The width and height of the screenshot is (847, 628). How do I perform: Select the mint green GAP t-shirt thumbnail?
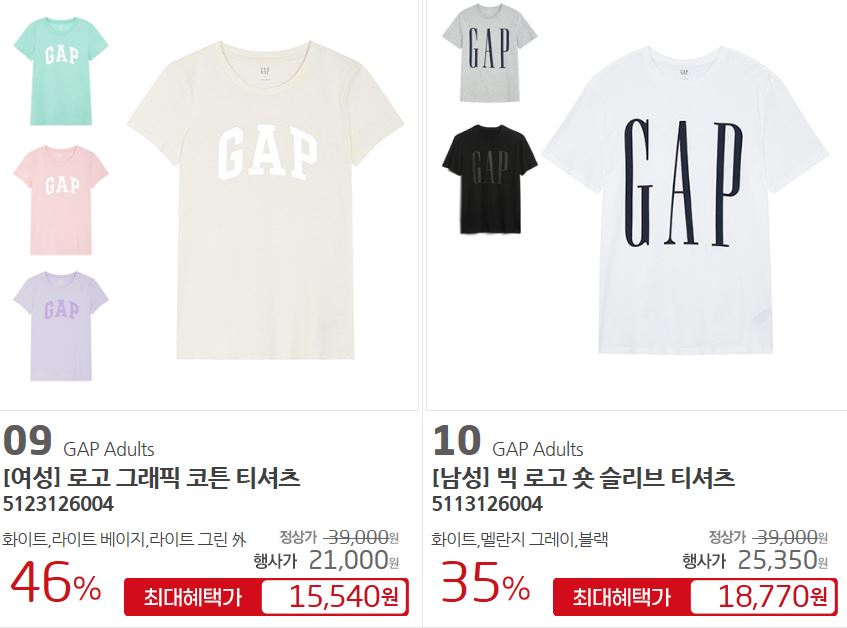pos(60,71)
